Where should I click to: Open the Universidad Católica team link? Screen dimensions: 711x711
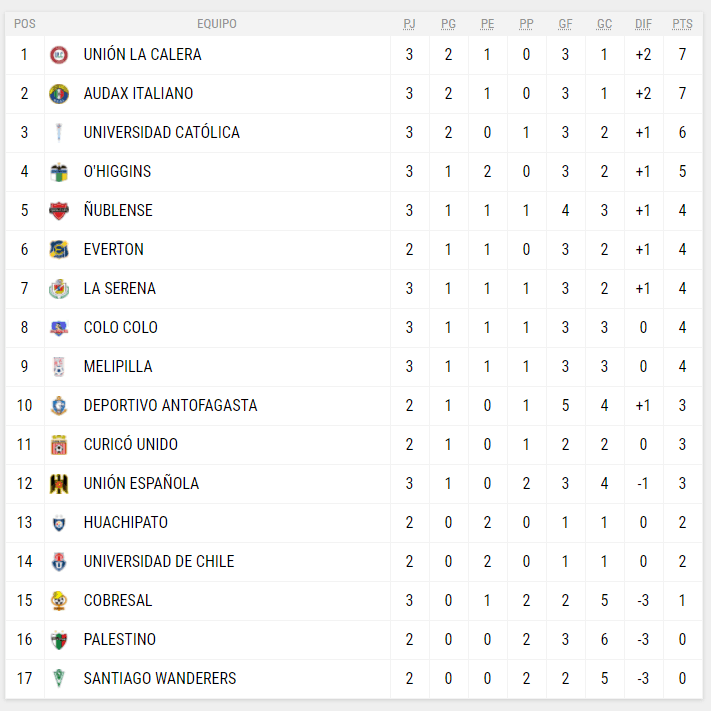(161, 133)
